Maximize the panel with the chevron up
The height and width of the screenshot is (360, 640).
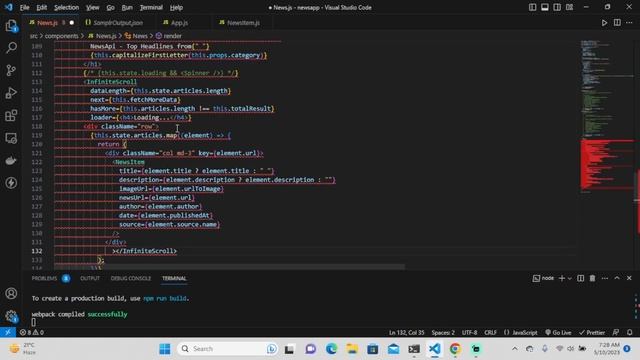tap(617, 278)
